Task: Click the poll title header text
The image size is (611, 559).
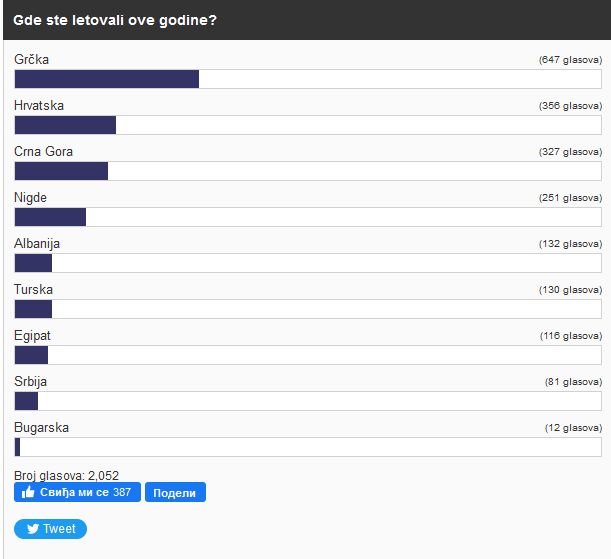Action: [x=116, y=19]
